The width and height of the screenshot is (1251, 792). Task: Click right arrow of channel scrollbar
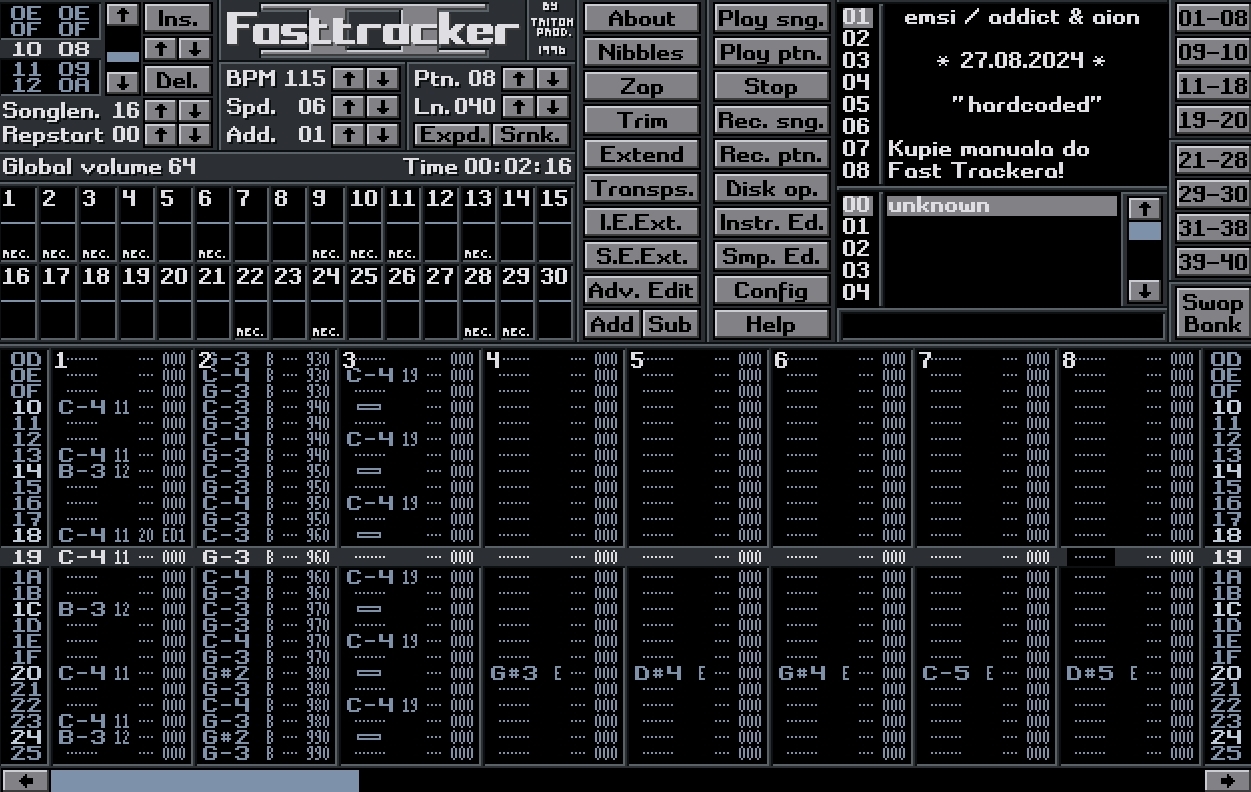(1225, 780)
